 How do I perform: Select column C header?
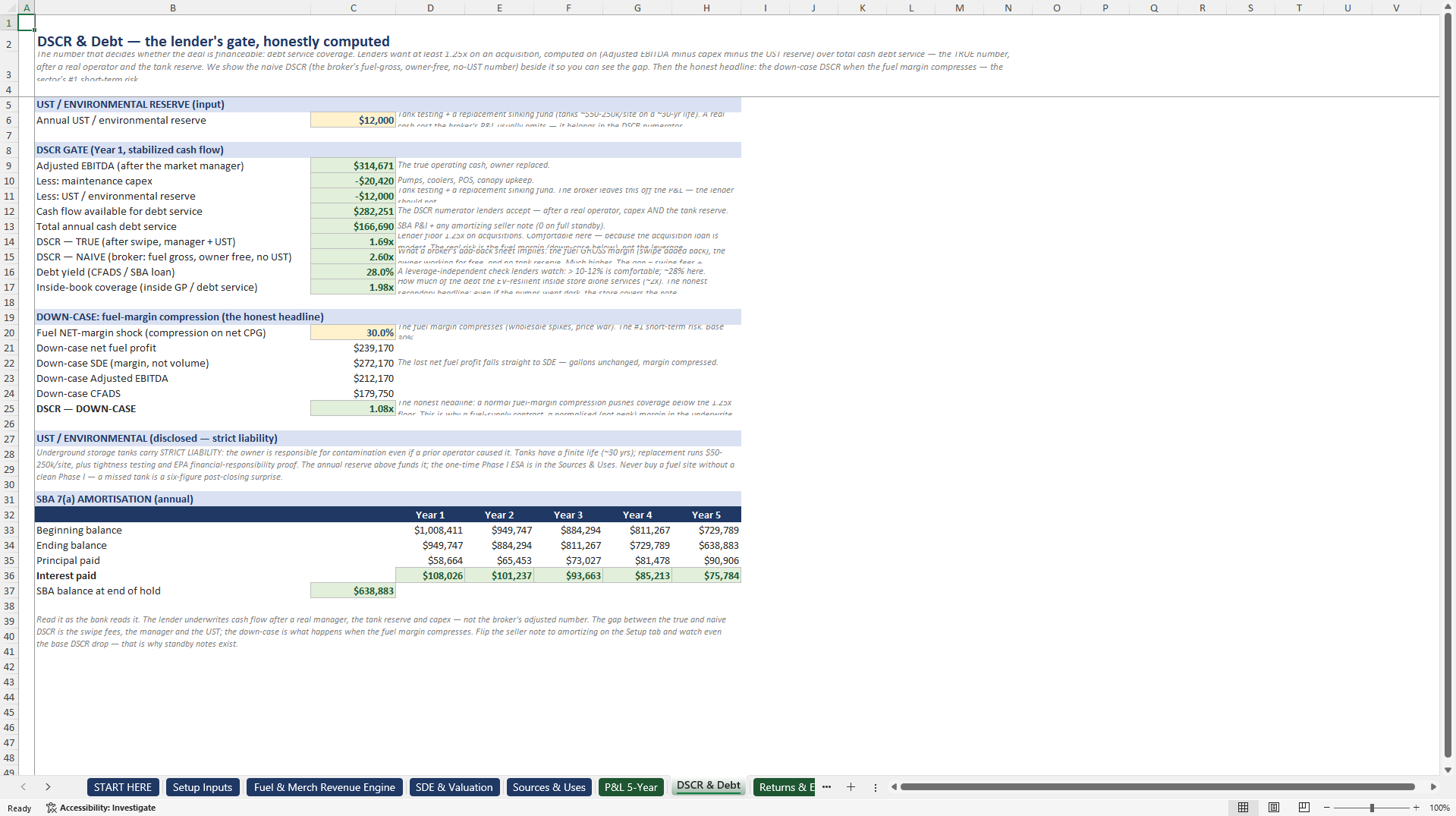point(353,8)
